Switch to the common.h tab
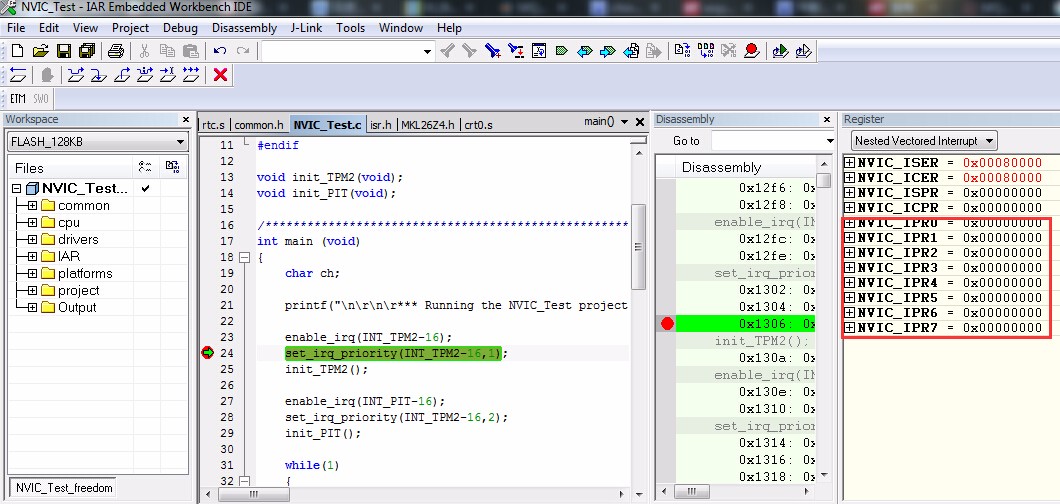The height and width of the screenshot is (504, 1060). (x=259, y=125)
